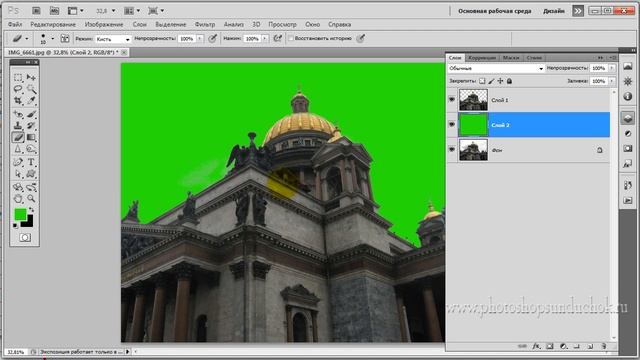Select the Pen tool
This screenshot has height=360, width=640.
pos(18,162)
